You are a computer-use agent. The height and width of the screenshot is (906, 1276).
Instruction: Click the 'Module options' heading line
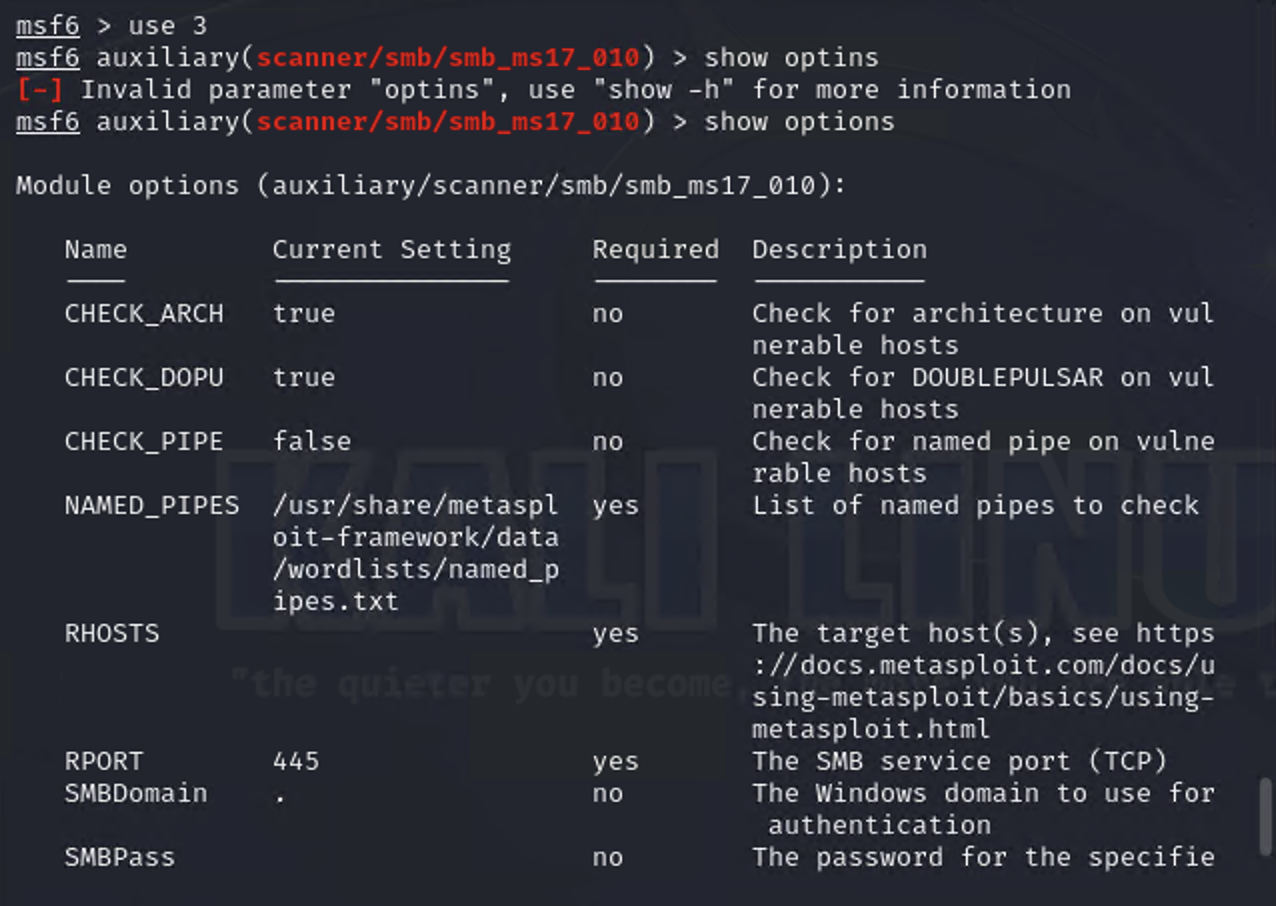431,185
